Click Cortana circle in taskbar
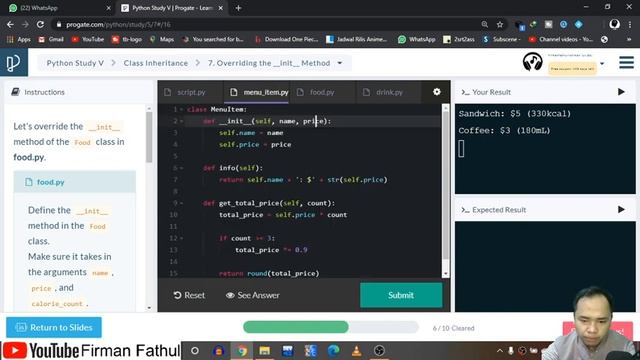This screenshot has width=640, height=360. pos(195,351)
